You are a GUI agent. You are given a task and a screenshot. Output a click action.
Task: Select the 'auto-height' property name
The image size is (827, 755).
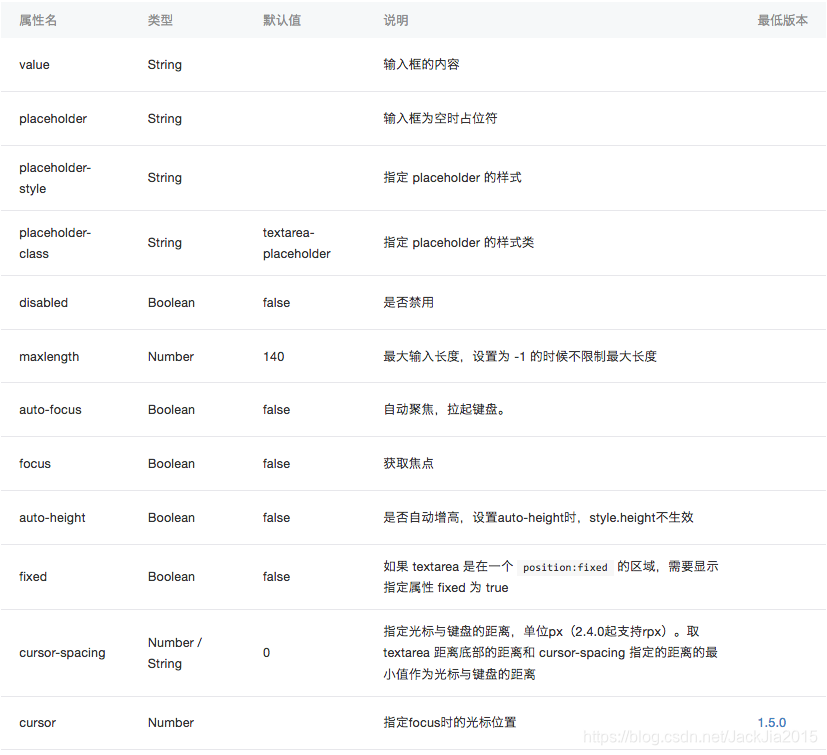point(52,518)
